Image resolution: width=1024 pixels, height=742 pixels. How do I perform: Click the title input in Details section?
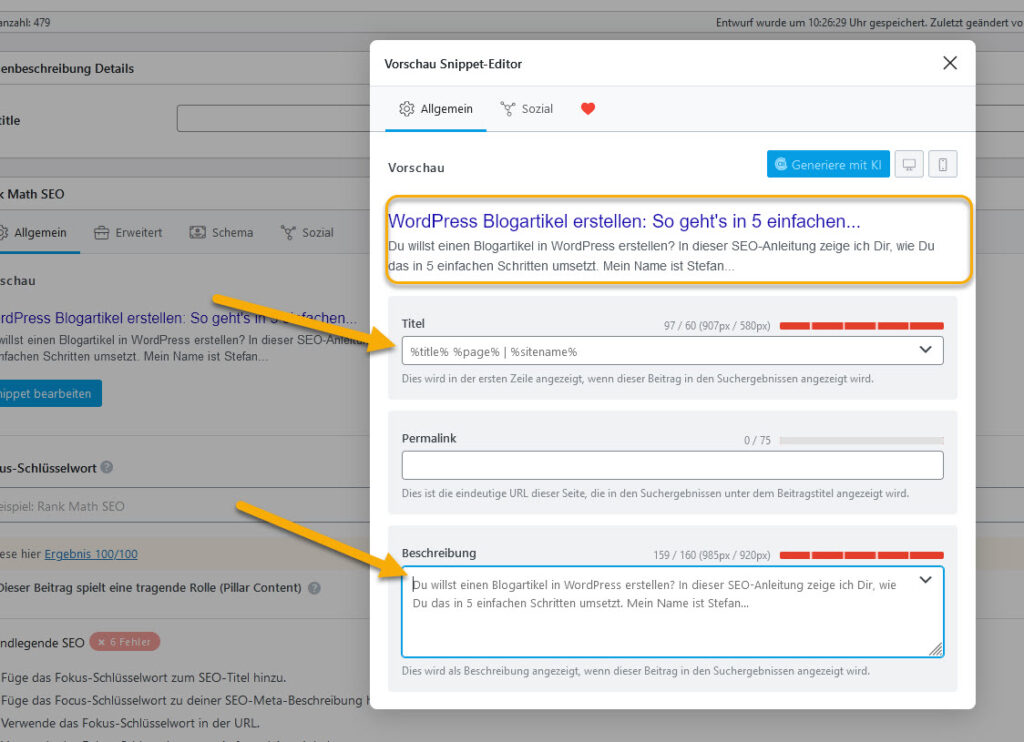coord(274,119)
